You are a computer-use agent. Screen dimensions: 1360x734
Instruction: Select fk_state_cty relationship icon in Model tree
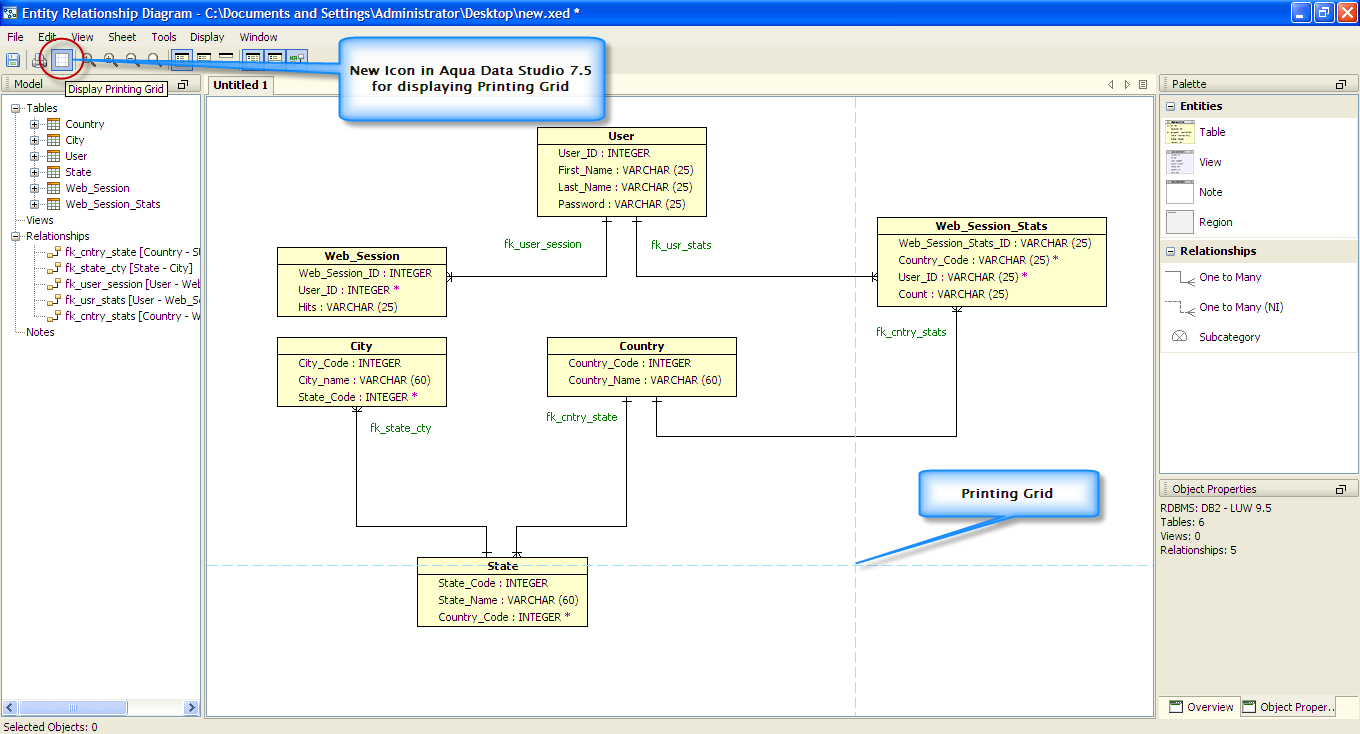pyautogui.click(x=55, y=268)
